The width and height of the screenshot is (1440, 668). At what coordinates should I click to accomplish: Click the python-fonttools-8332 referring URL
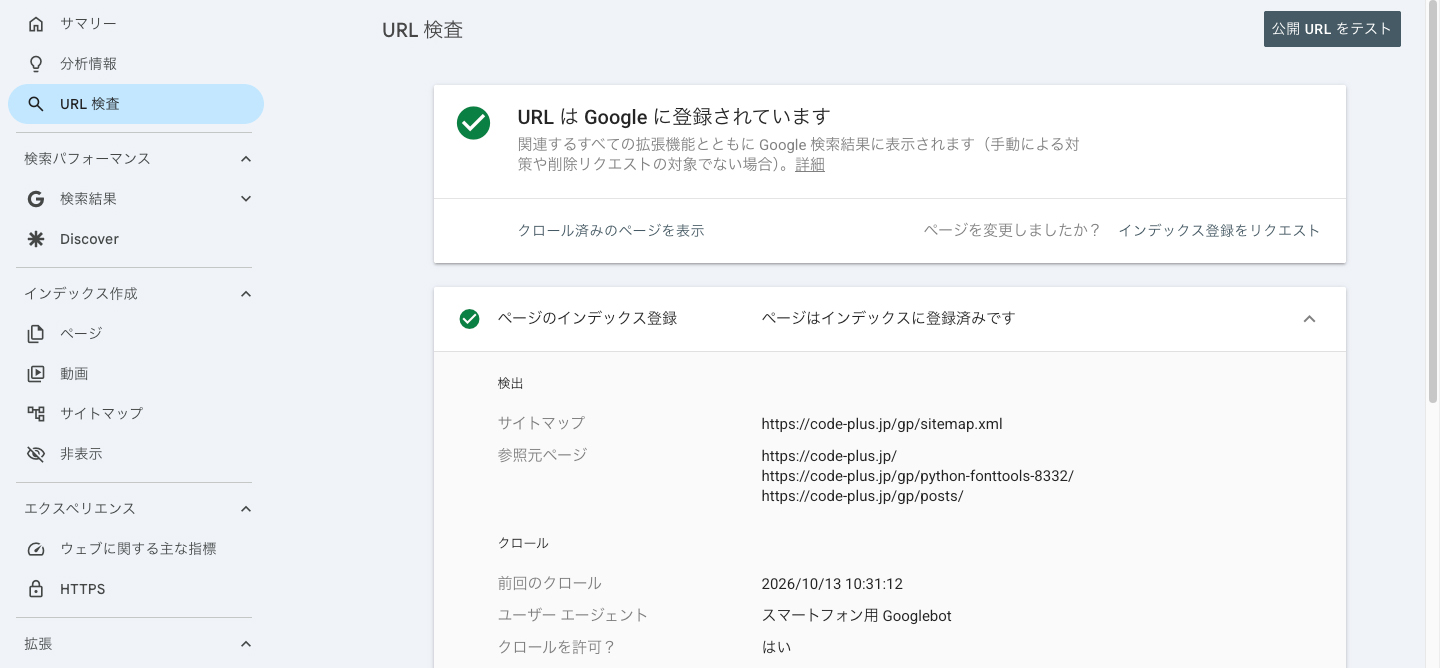tap(917, 476)
